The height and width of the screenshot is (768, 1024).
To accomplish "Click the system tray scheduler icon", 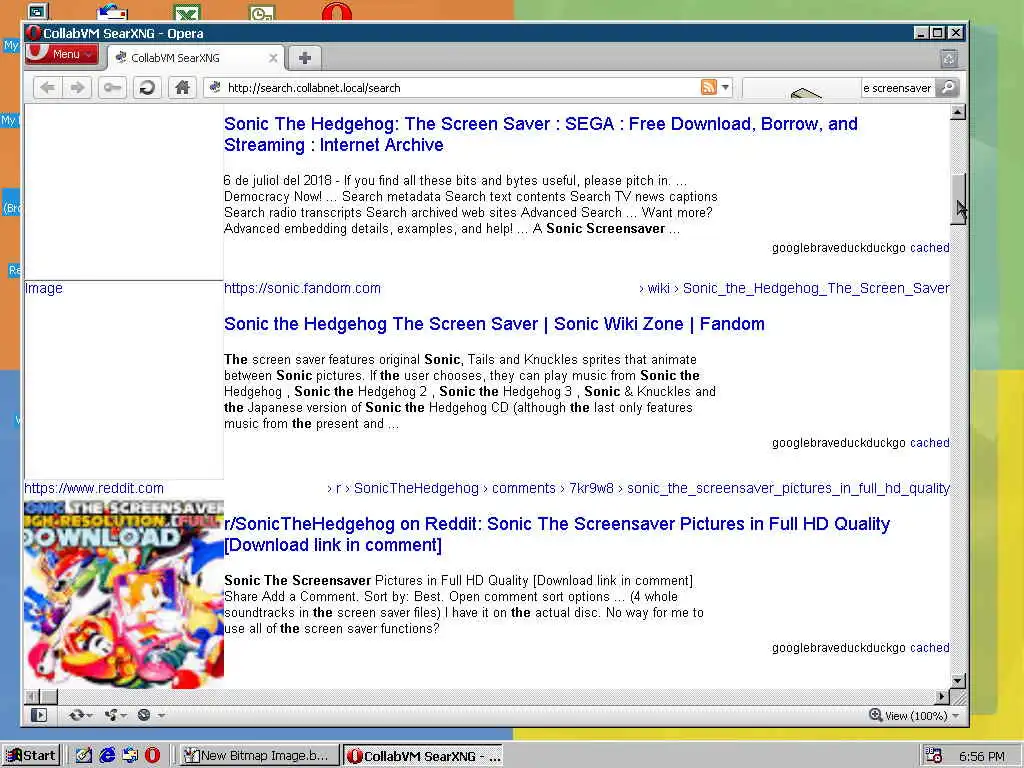I will 934,755.
